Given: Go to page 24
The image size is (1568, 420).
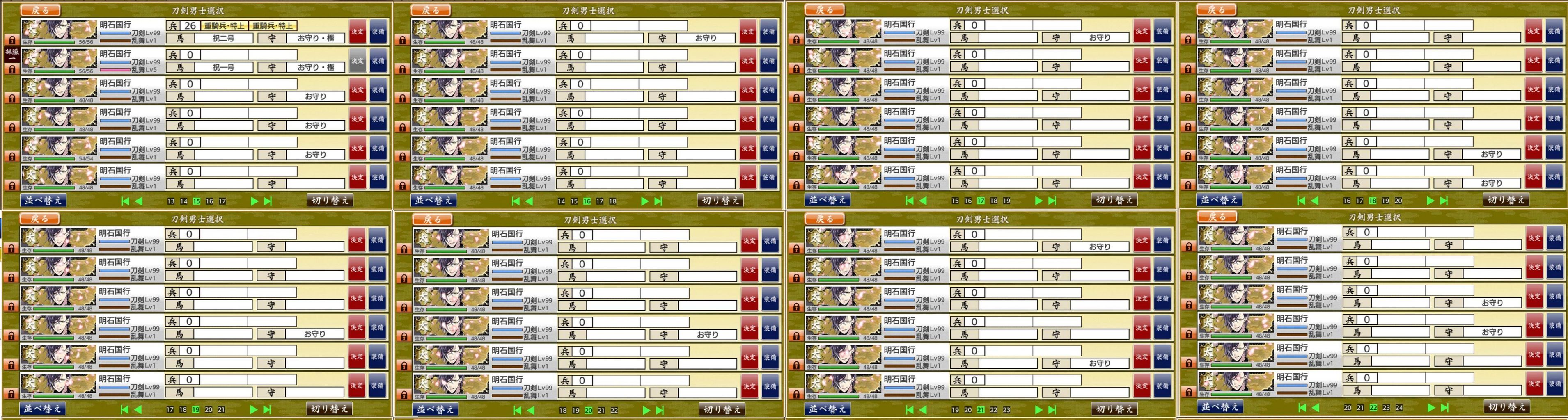Looking at the screenshot, I should click(1399, 408).
